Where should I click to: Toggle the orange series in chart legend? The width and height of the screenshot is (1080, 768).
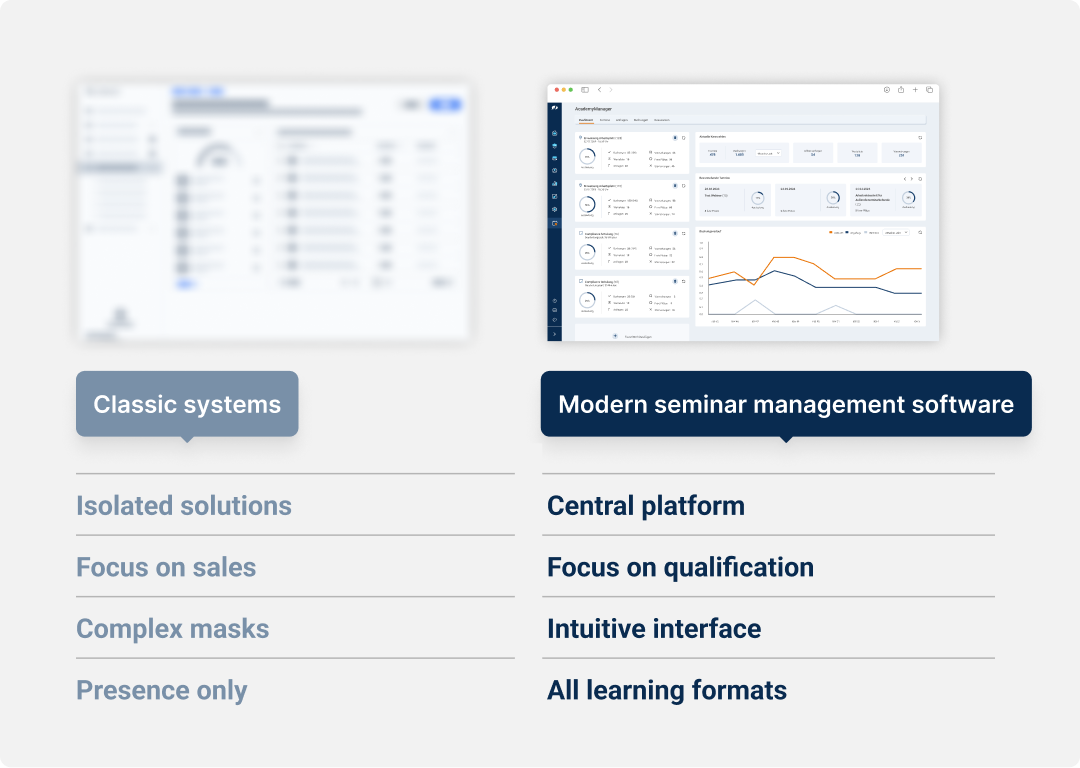pos(836,232)
